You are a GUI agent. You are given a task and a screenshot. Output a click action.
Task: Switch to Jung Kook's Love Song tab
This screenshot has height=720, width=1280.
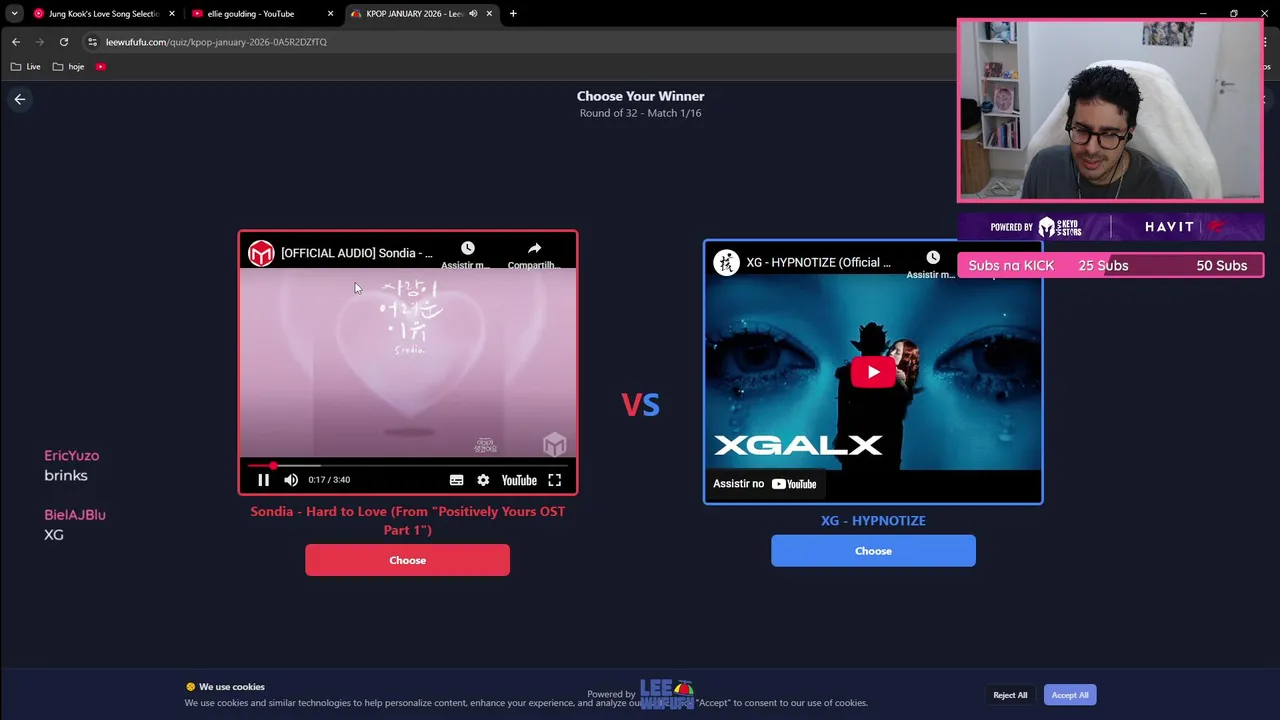pyautogui.click(x=104, y=14)
